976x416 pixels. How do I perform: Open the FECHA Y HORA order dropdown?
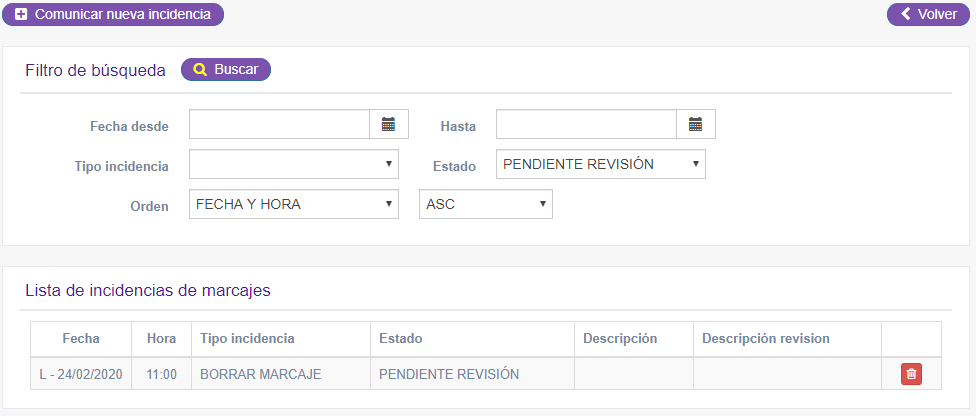[x=294, y=204]
